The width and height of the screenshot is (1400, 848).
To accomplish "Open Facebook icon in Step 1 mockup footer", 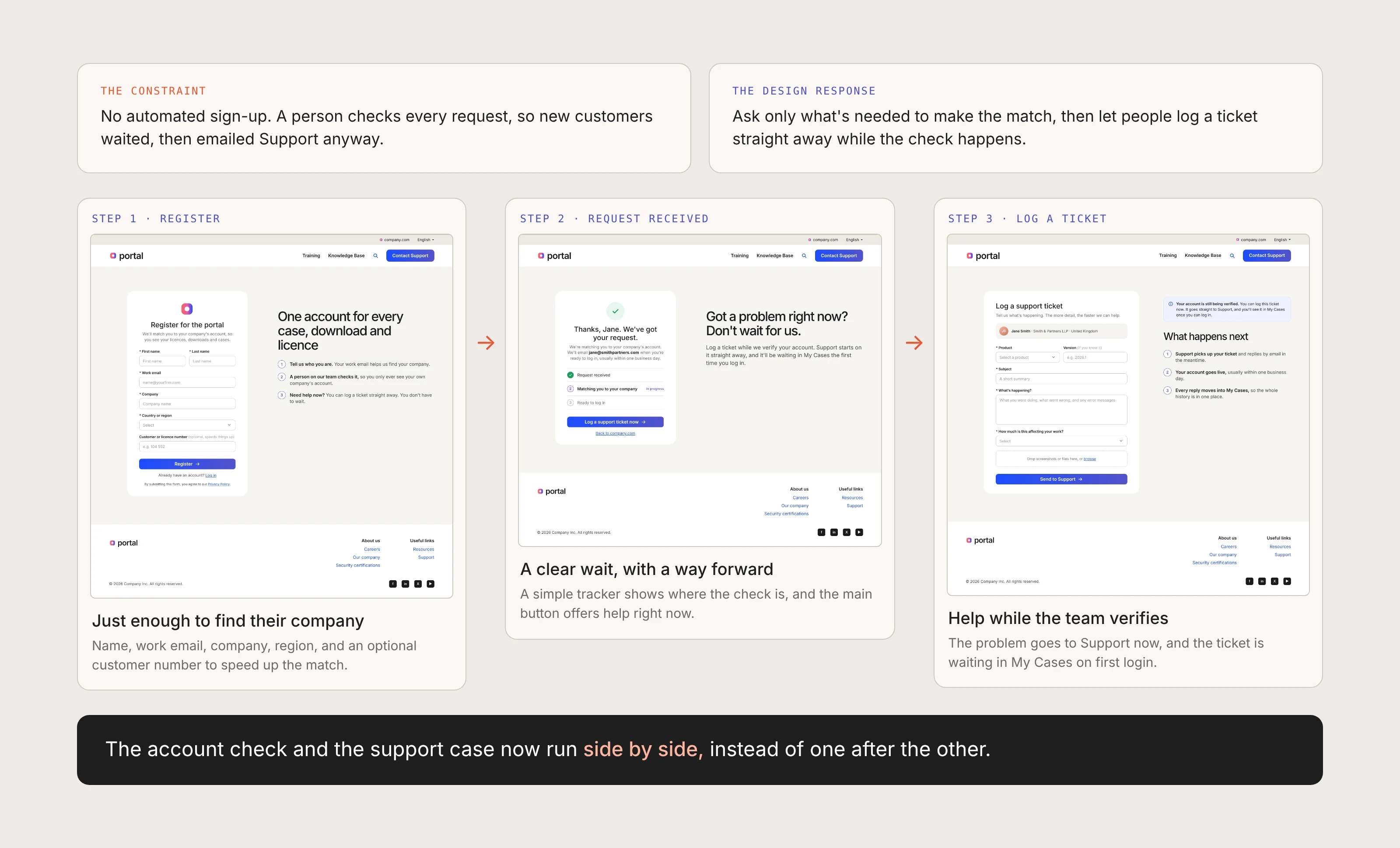I will tap(392, 584).
